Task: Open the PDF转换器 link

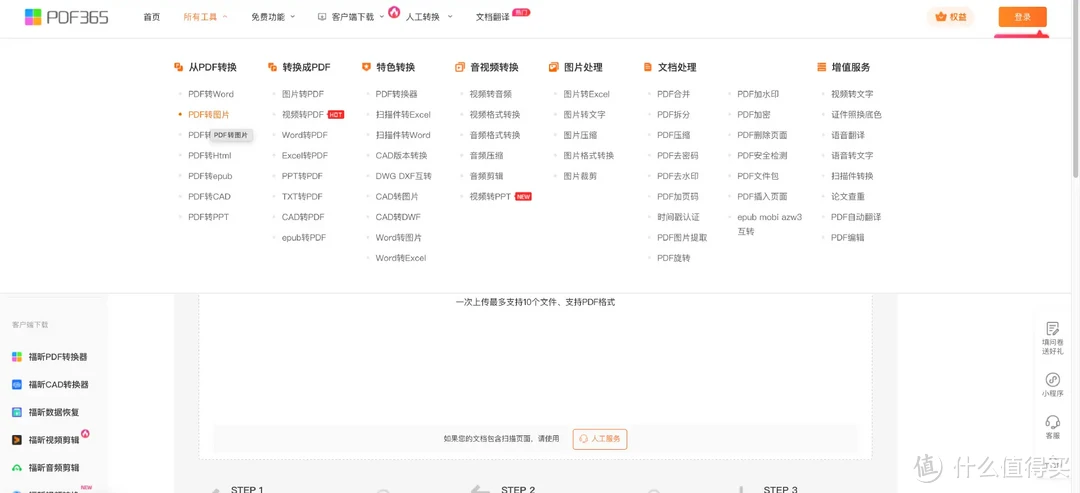Action: (396, 94)
